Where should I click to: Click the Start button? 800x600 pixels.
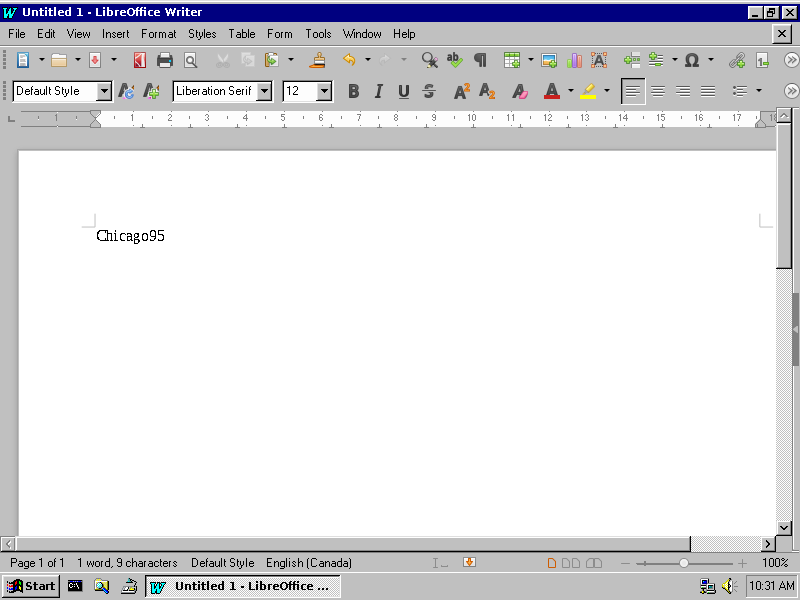(31, 586)
